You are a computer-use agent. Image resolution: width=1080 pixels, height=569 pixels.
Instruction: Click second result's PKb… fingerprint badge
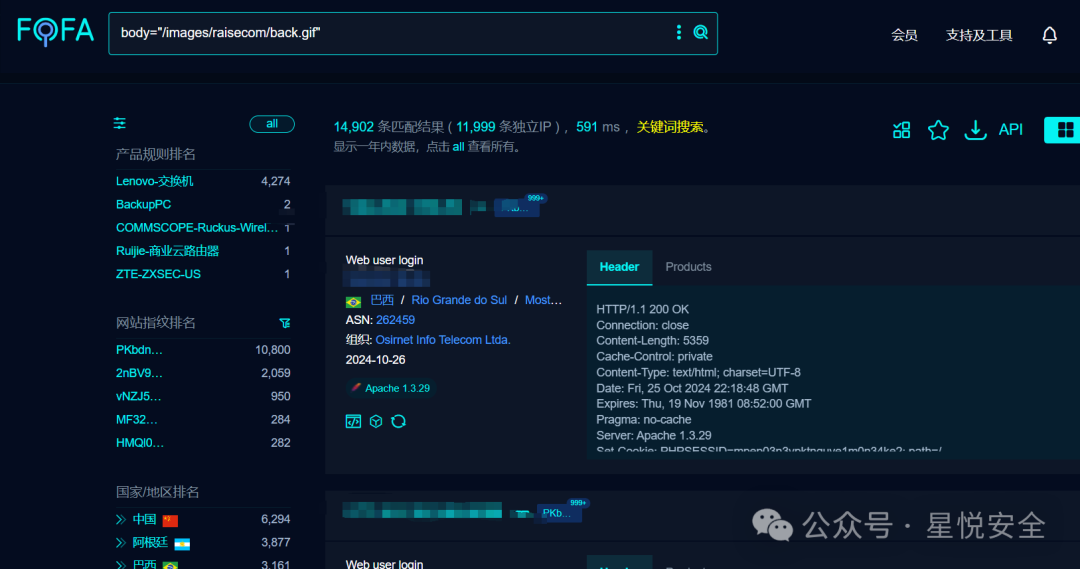(x=559, y=513)
